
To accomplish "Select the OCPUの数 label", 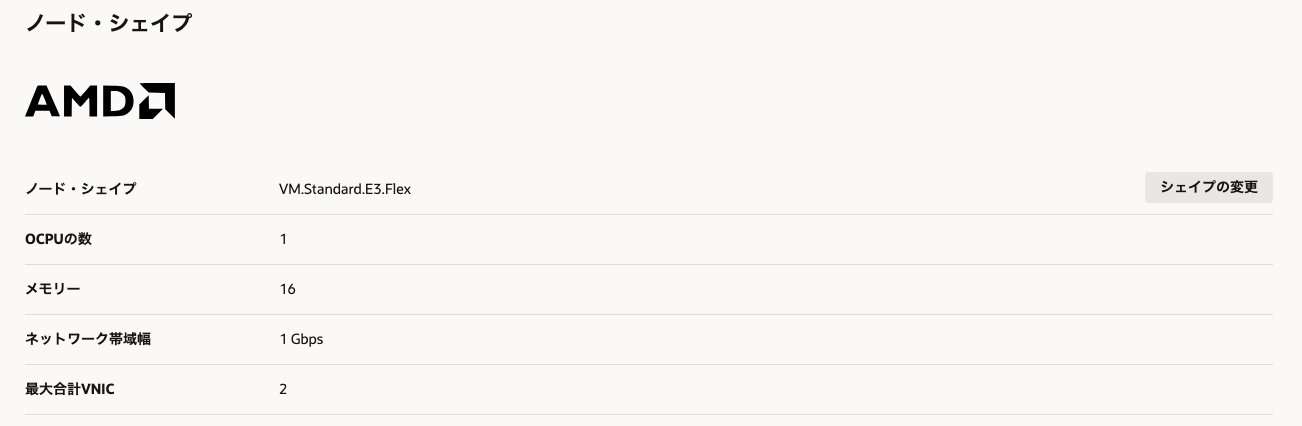I will 58,239.
